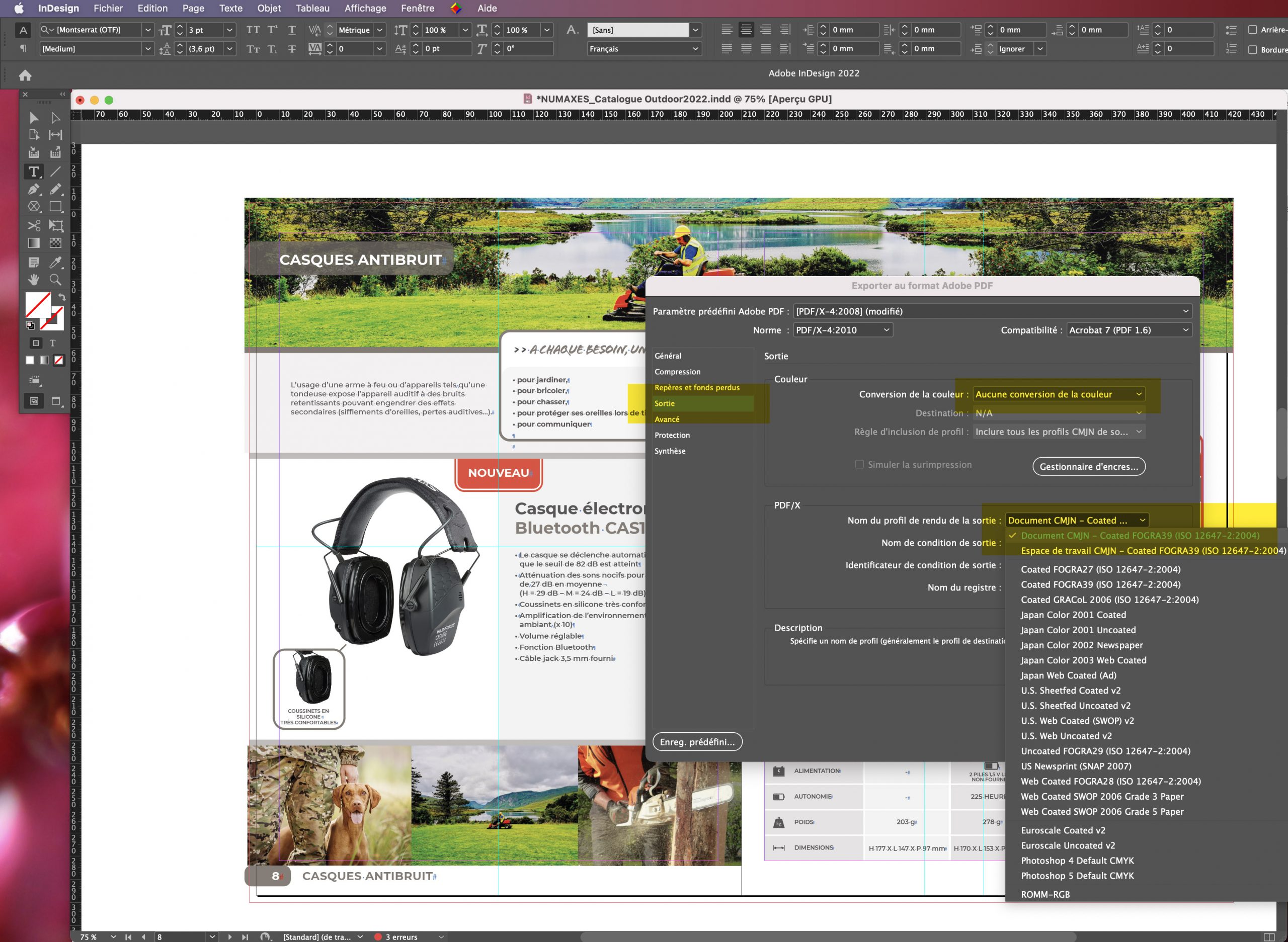Set formatting affects text
The width and height of the screenshot is (1288, 942).
[x=52, y=342]
